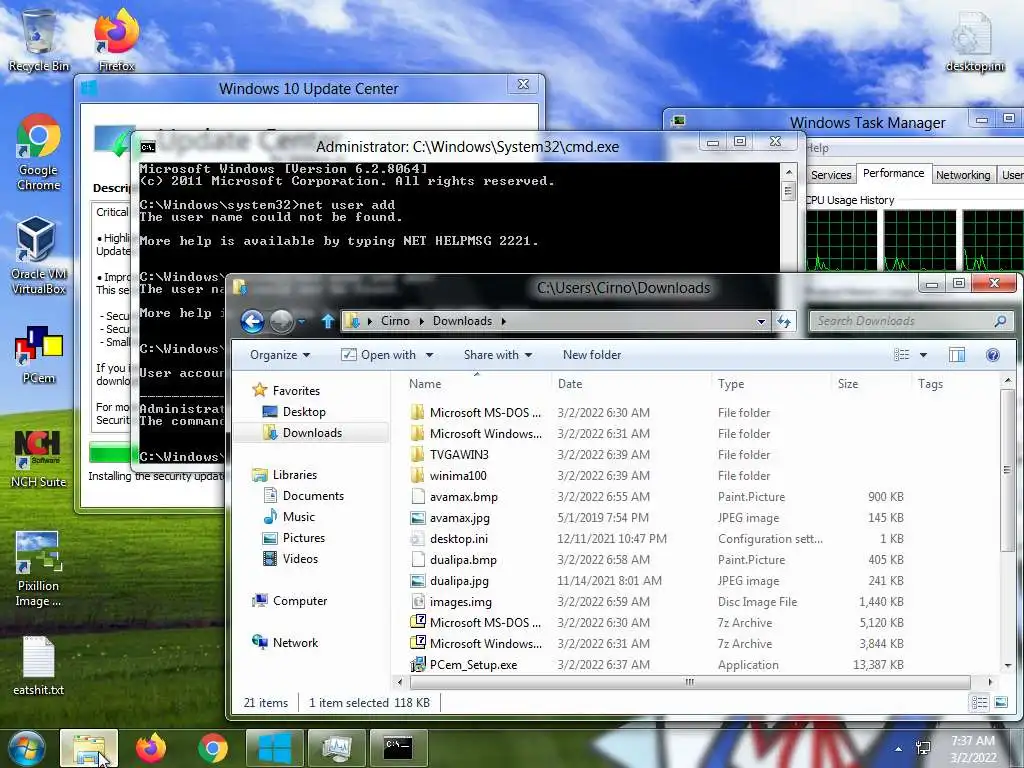Show the preview pane in Explorer
The width and height of the screenshot is (1024, 768).
[957, 355]
